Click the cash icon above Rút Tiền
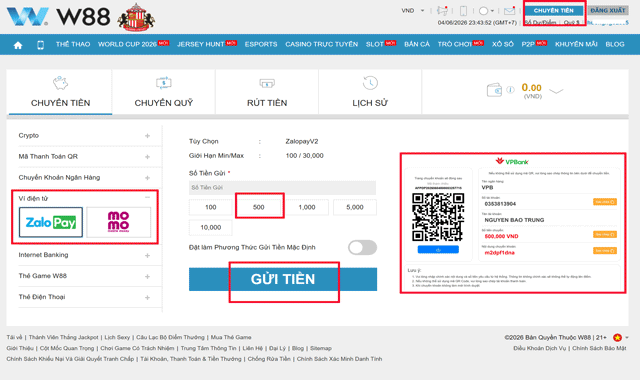 pyautogui.click(x=267, y=83)
